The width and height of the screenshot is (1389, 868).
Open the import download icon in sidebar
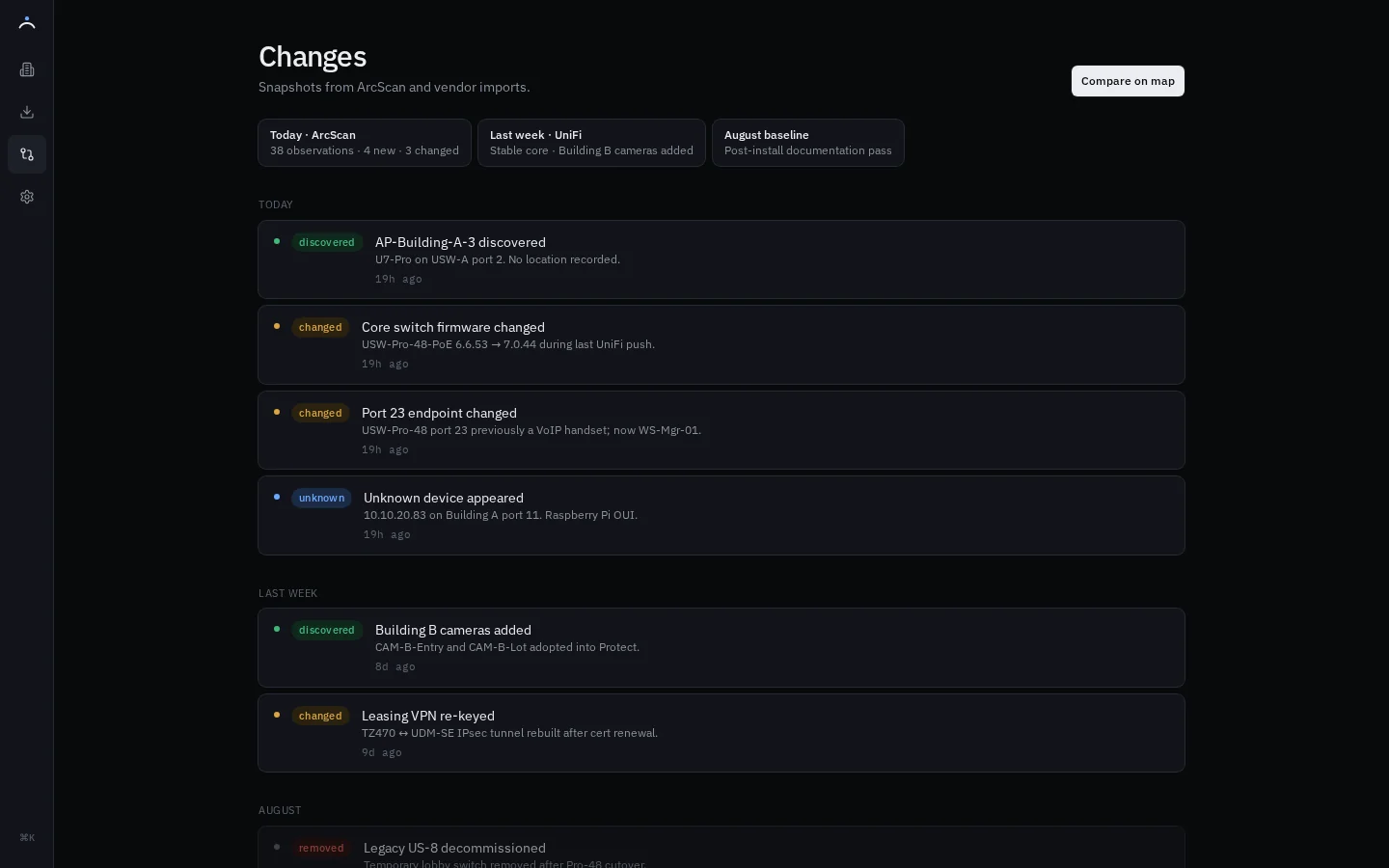(27, 112)
